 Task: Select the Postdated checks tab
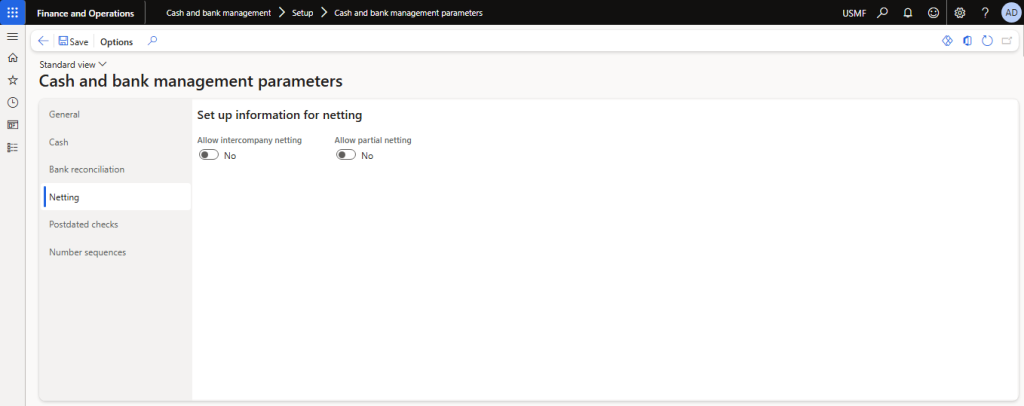[84, 224]
